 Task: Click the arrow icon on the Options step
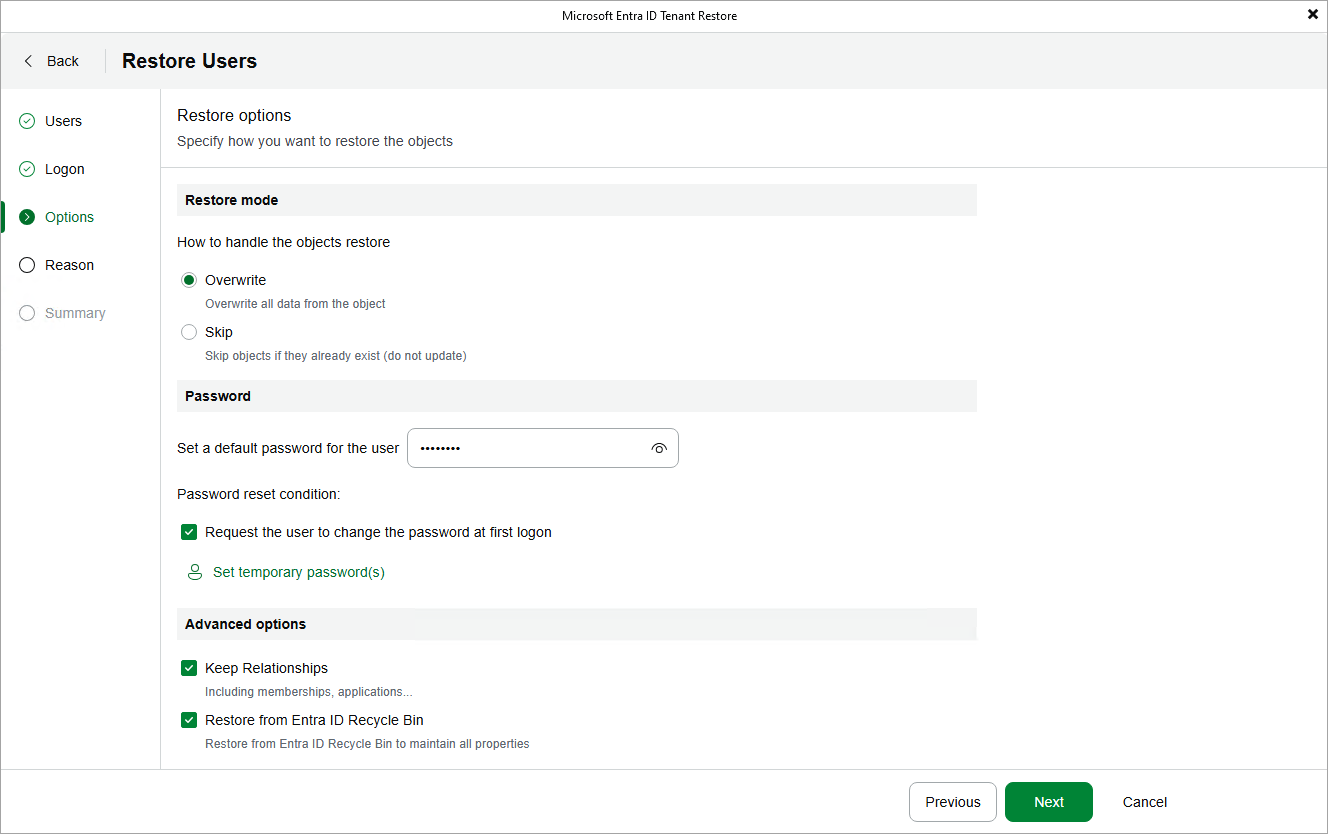[x=26, y=216]
